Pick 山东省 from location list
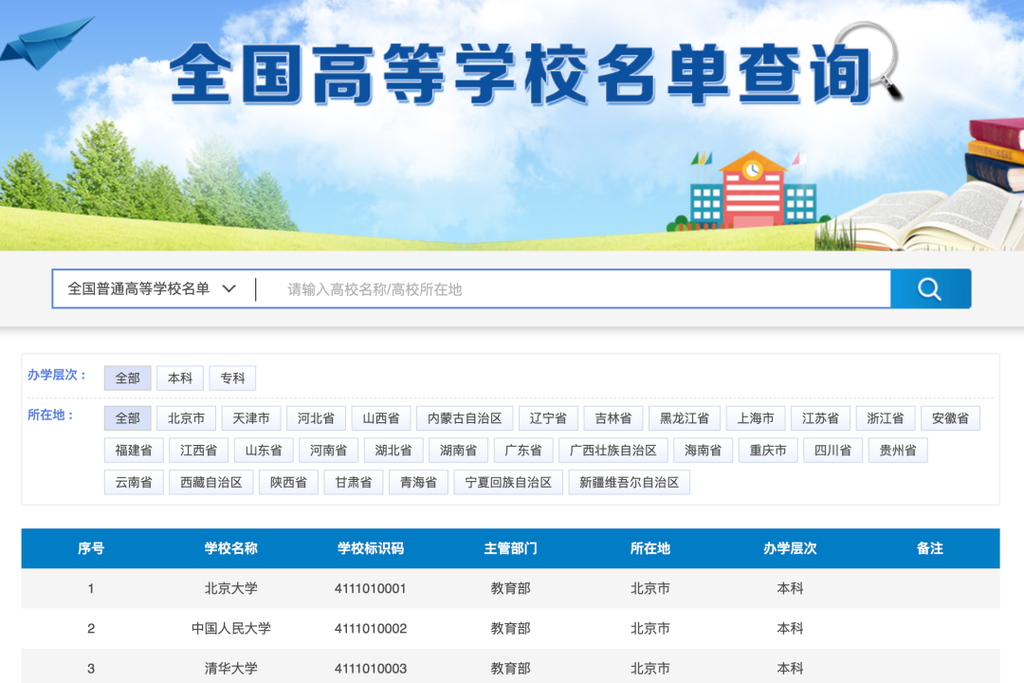This screenshot has height=683, width=1024. (x=263, y=450)
